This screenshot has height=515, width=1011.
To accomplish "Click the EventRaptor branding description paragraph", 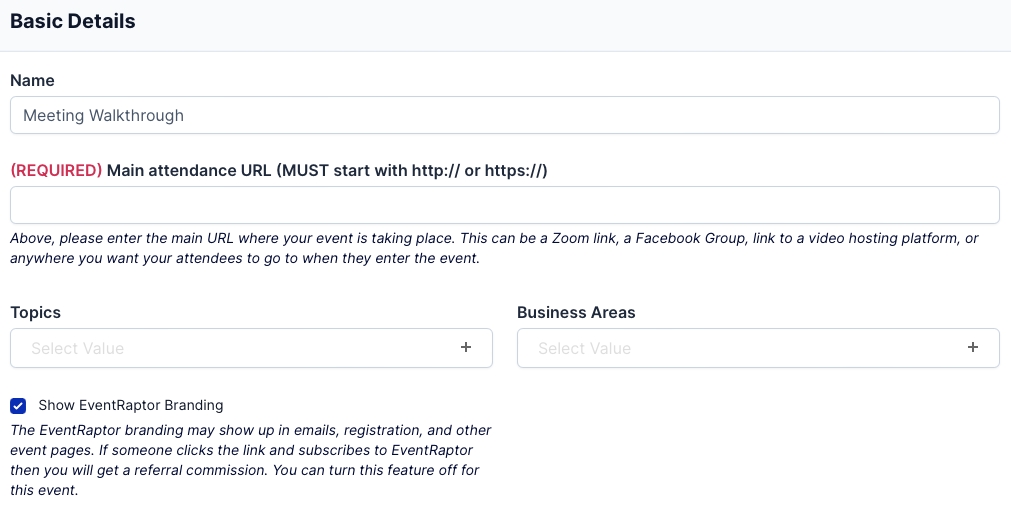I will tap(250, 460).
